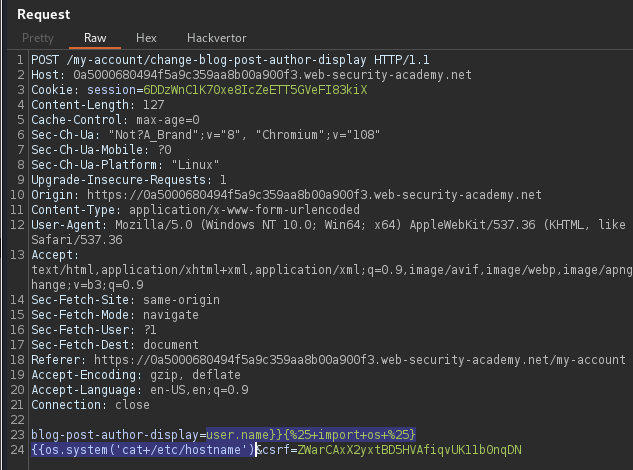This screenshot has width=633, height=470.
Task: Click the Origin header URL
Action: 314,195
